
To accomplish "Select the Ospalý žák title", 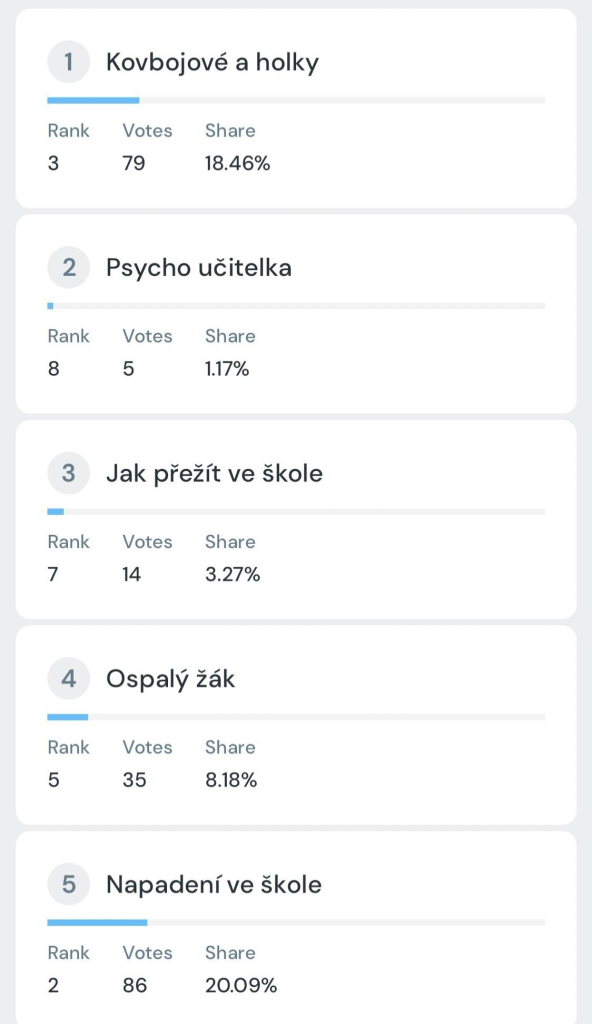I will pos(170,679).
